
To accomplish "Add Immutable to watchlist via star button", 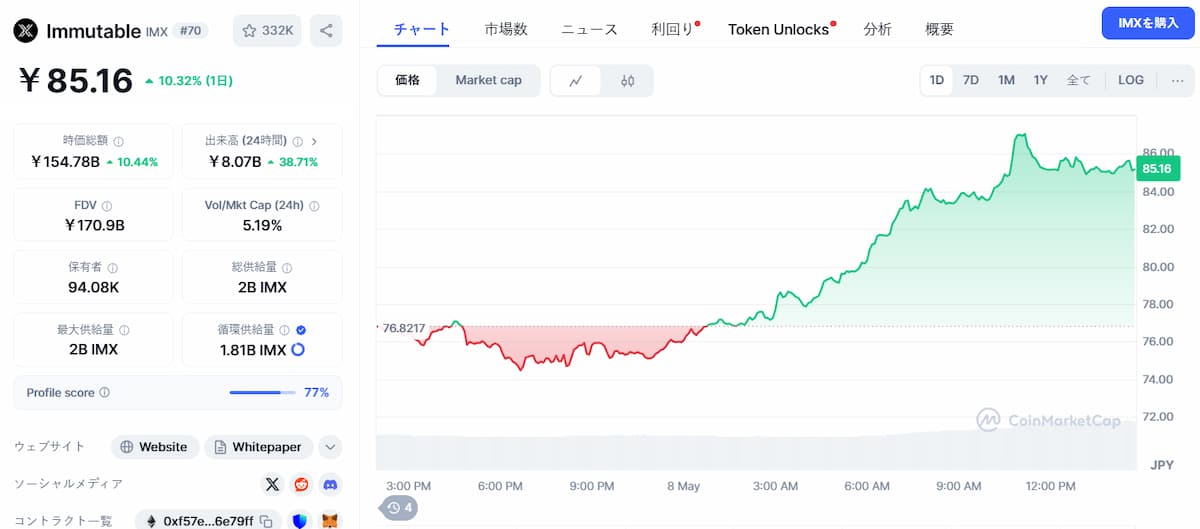I will tap(267, 31).
